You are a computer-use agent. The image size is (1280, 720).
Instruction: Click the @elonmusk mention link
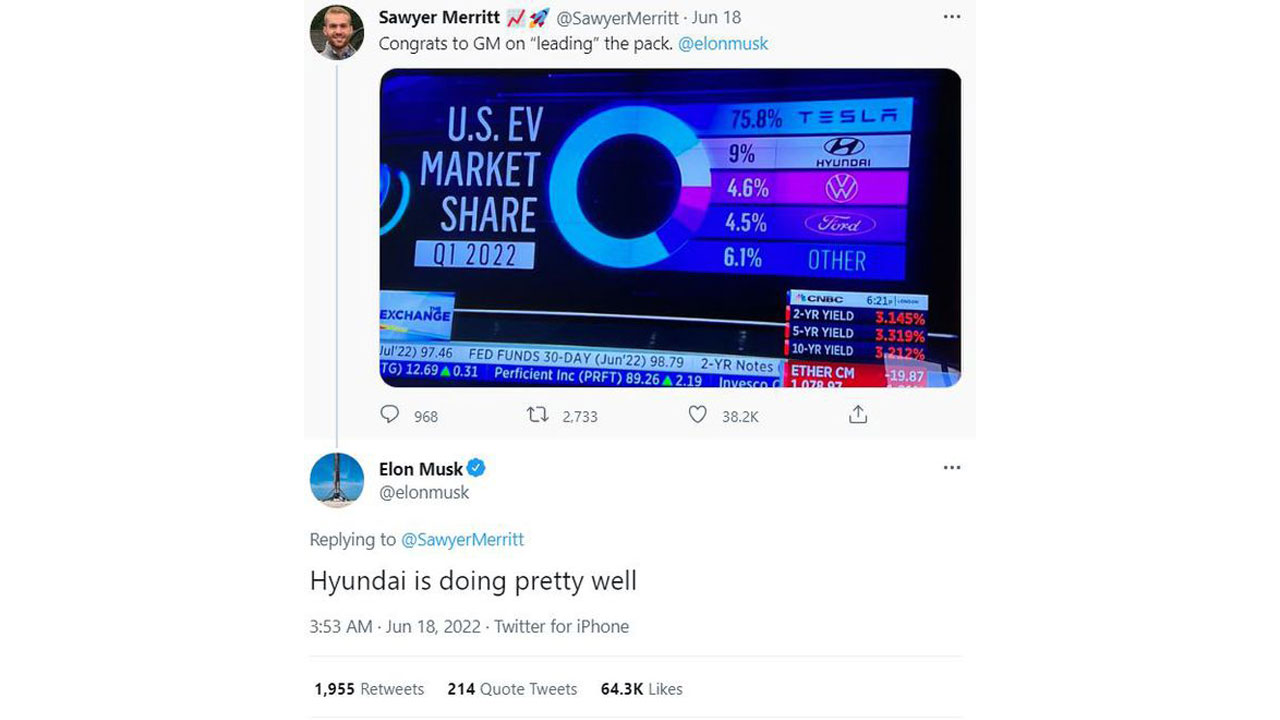pyautogui.click(x=722, y=43)
